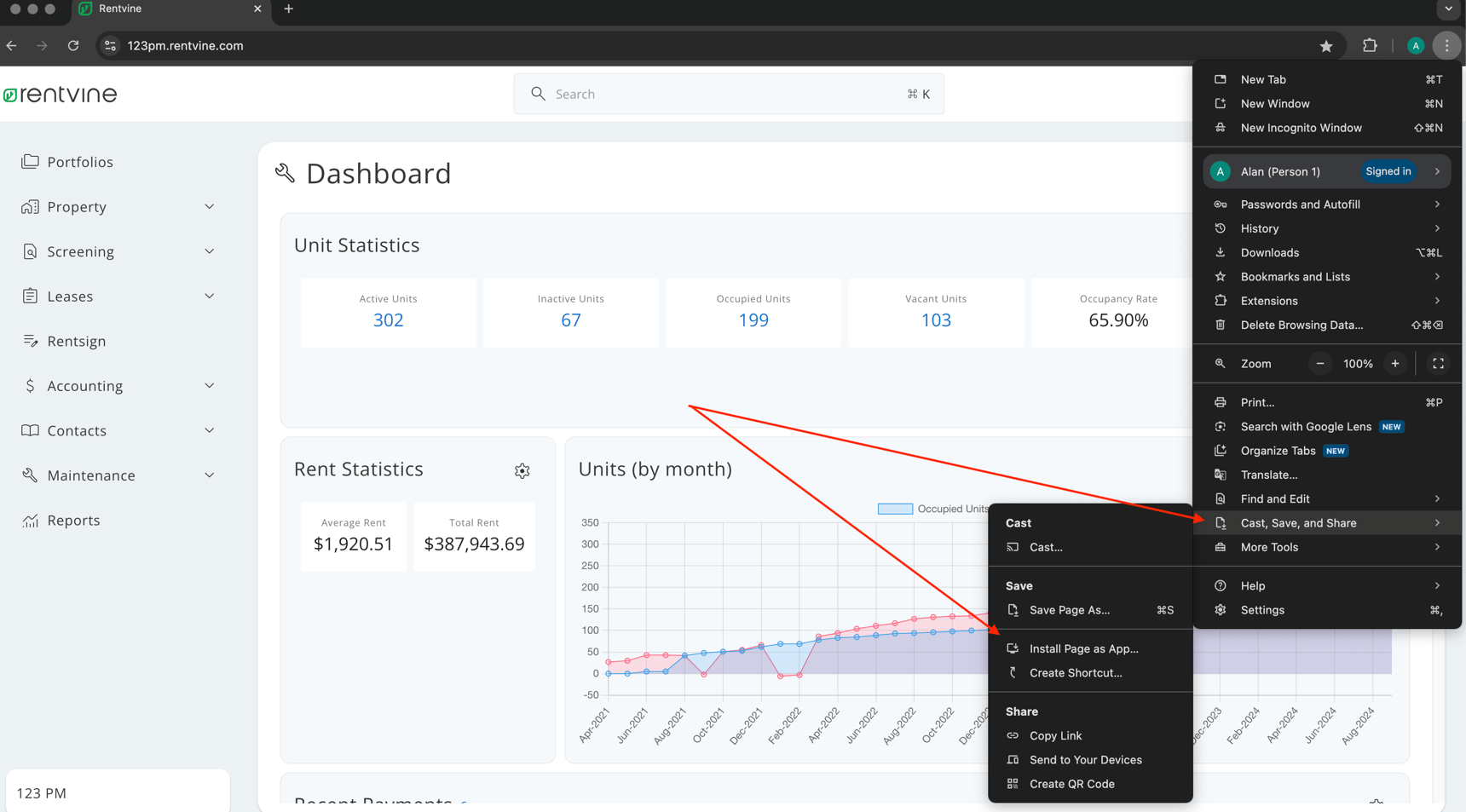Select Create QR Code in Share section
Image resolution: width=1466 pixels, height=812 pixels.
click(x=1071, y=784)
